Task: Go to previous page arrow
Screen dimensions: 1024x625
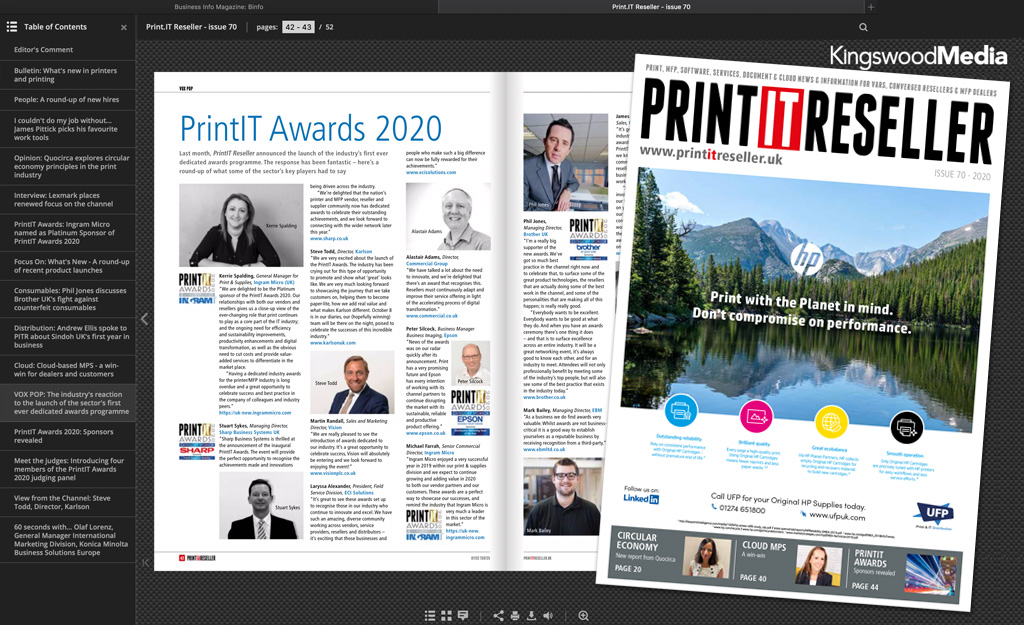Action: click(144, 319)
